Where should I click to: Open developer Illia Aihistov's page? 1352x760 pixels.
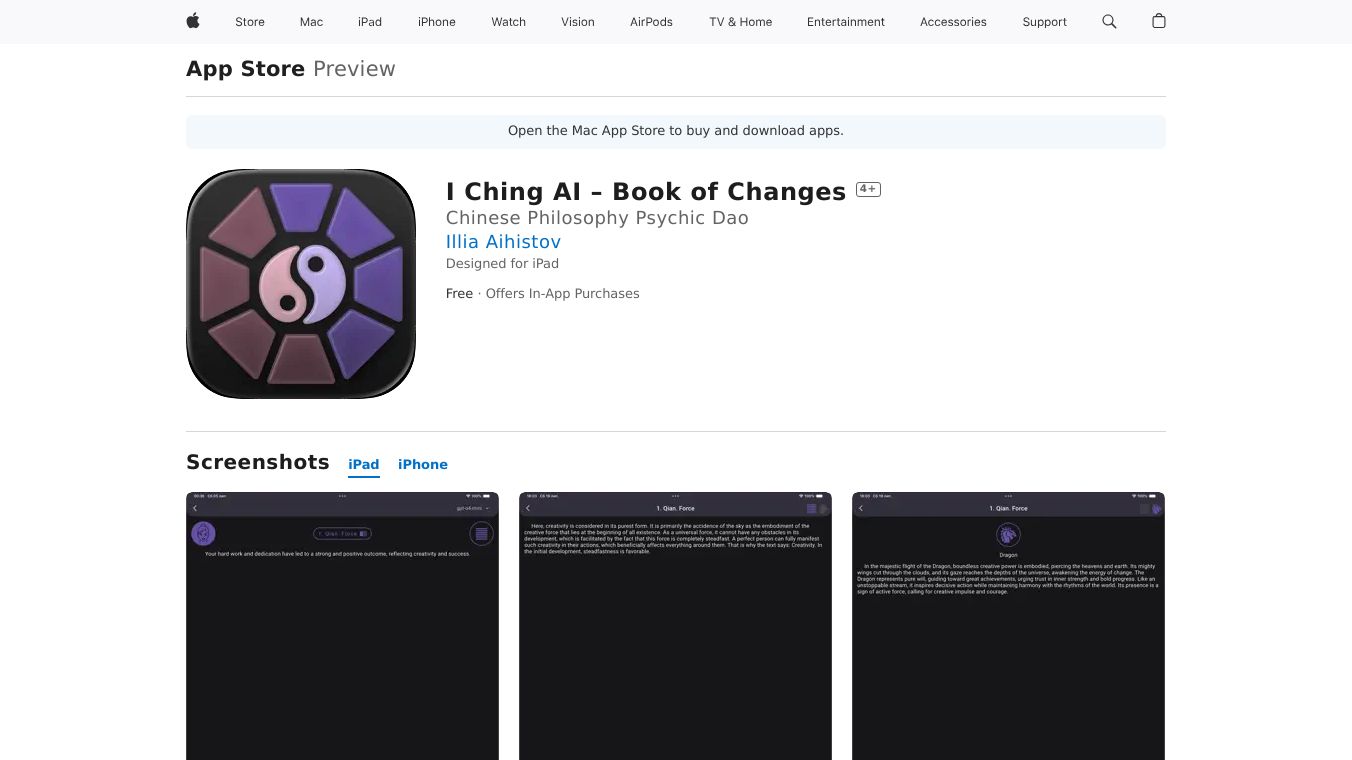(x=503, y=242)
